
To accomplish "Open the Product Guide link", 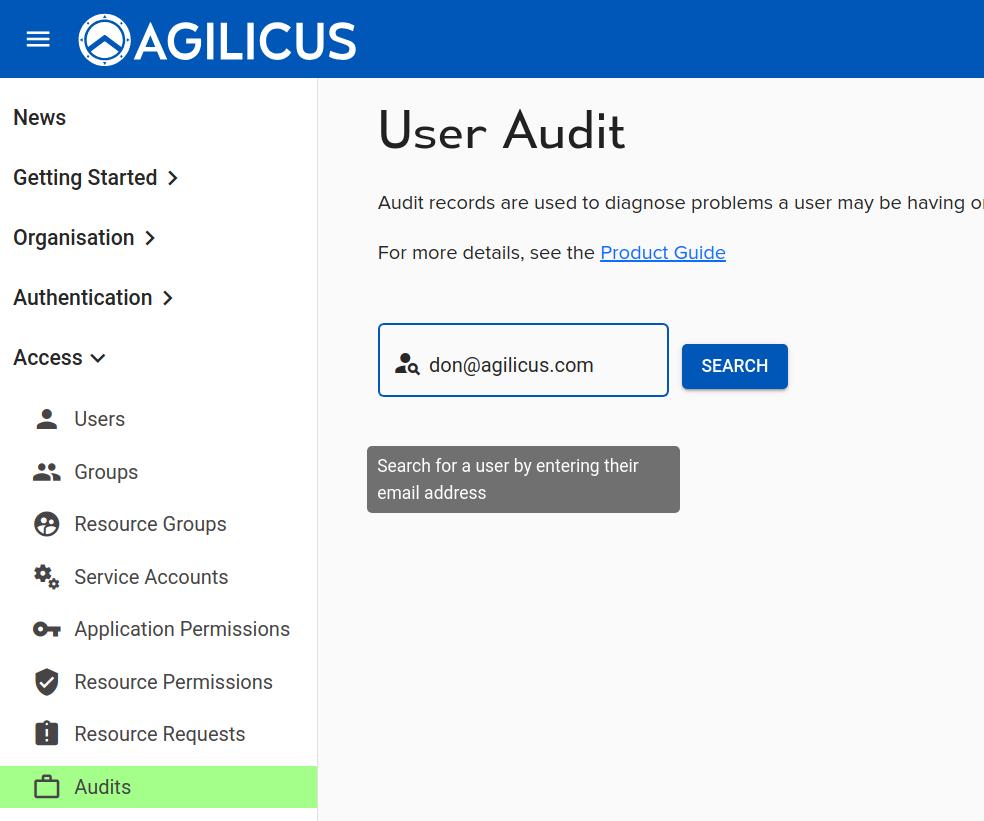I will pyautogui.click(x=662, y=253).
